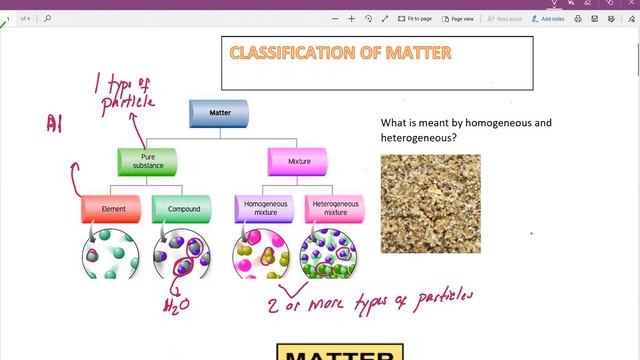Screen dimensions: 640x360
Task: Click the green Pure substance box
Action: tap(147, 162)
